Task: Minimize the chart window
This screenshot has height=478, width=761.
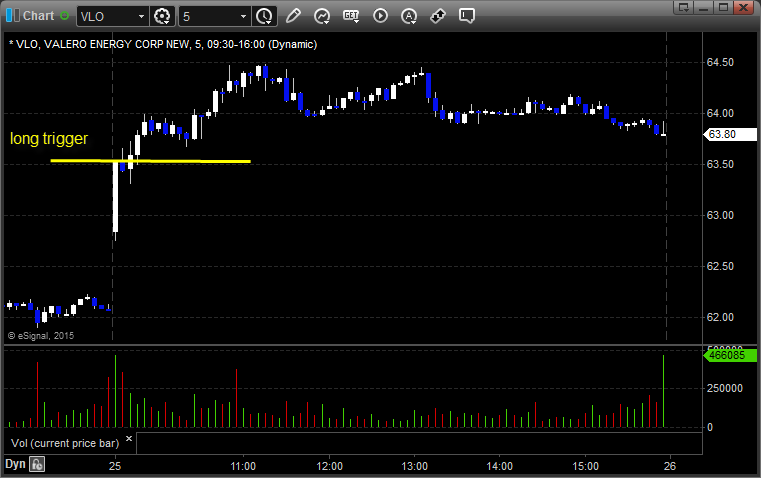Action: (x=704, y=7)
